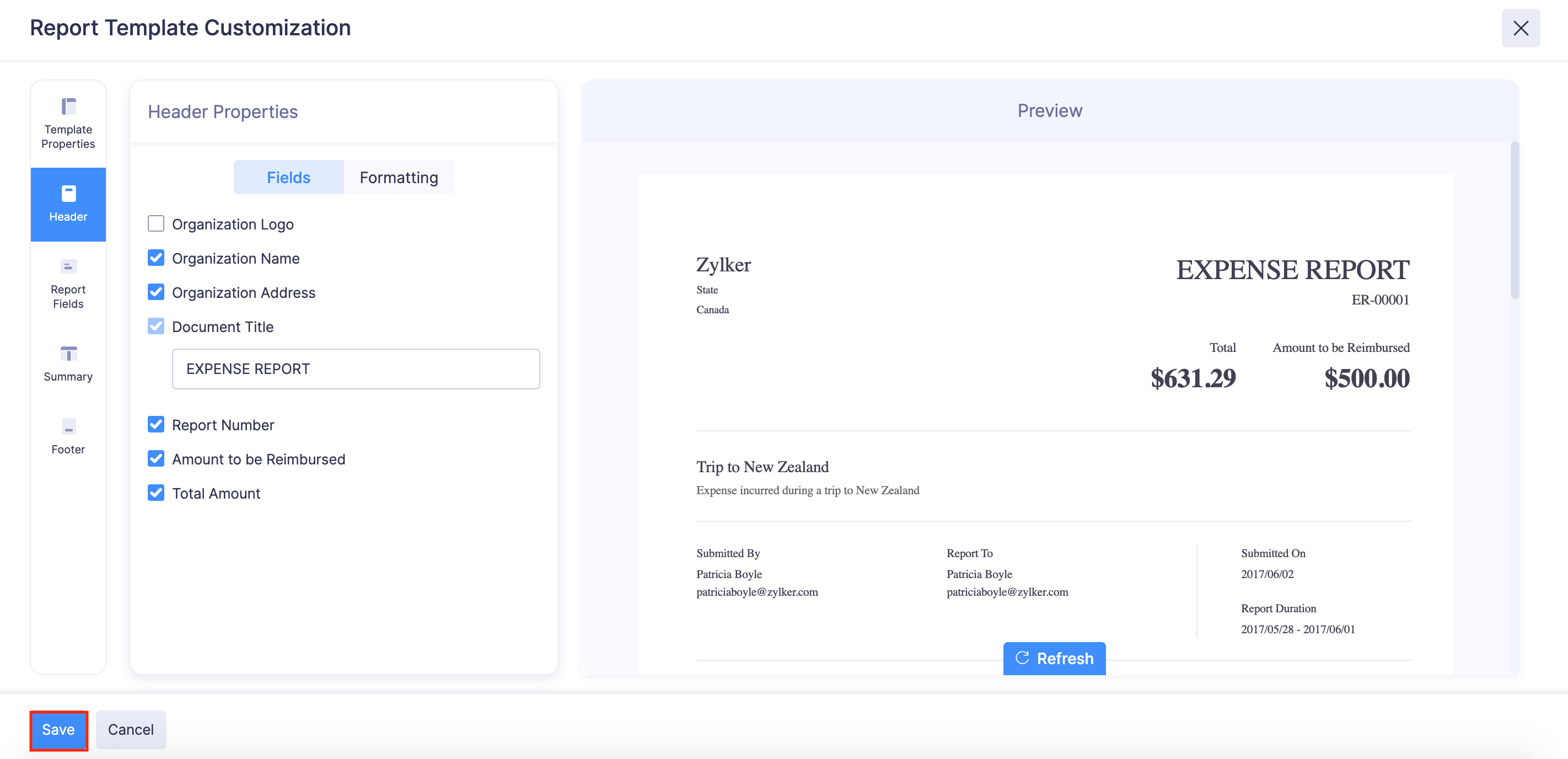Uncheck the Organization Name checkbox
The width and height of the screenshot is (1568, 759).
tap(156, 258)
